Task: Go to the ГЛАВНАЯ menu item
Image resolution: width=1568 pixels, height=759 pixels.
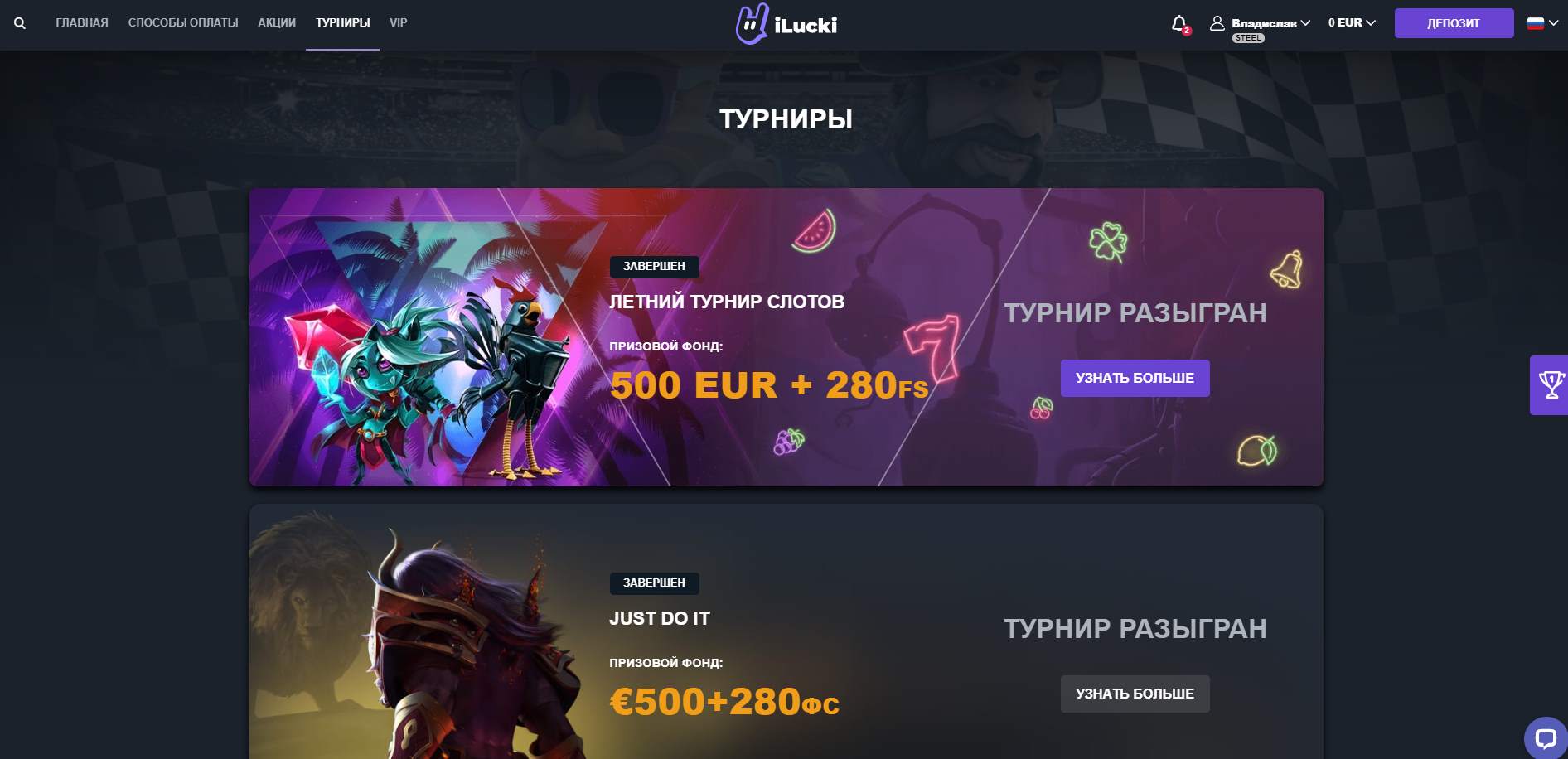Action: tap(82, 22)
